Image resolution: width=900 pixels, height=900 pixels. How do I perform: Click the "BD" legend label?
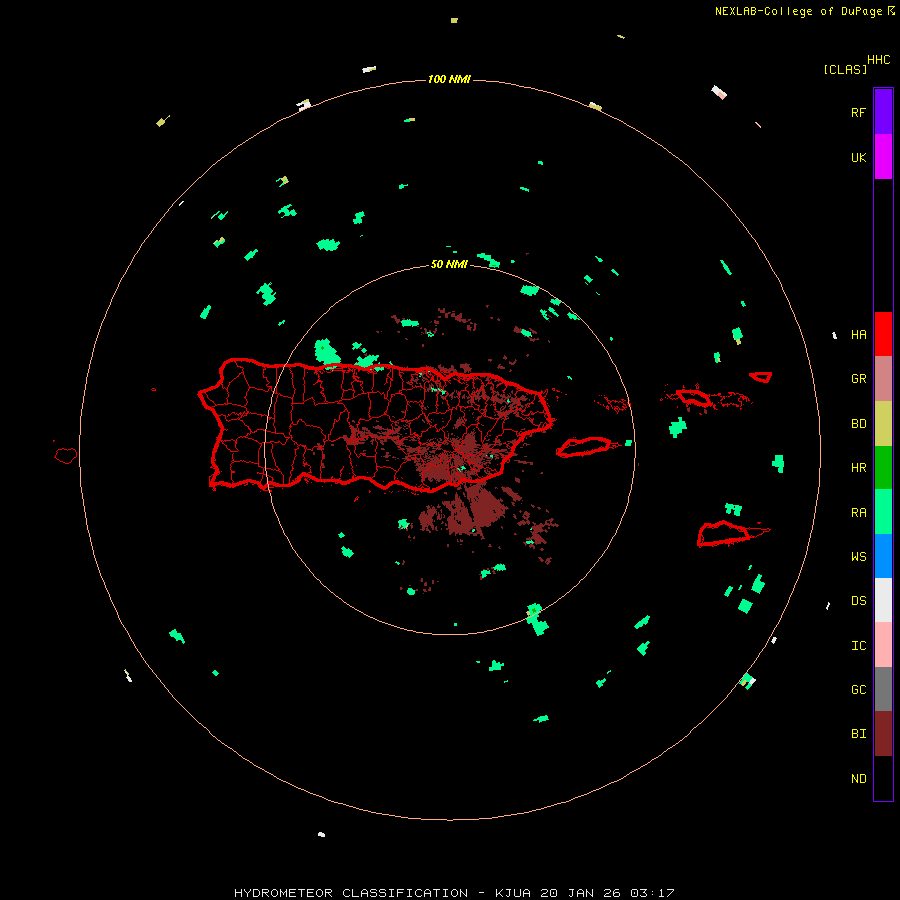[858, 424]
